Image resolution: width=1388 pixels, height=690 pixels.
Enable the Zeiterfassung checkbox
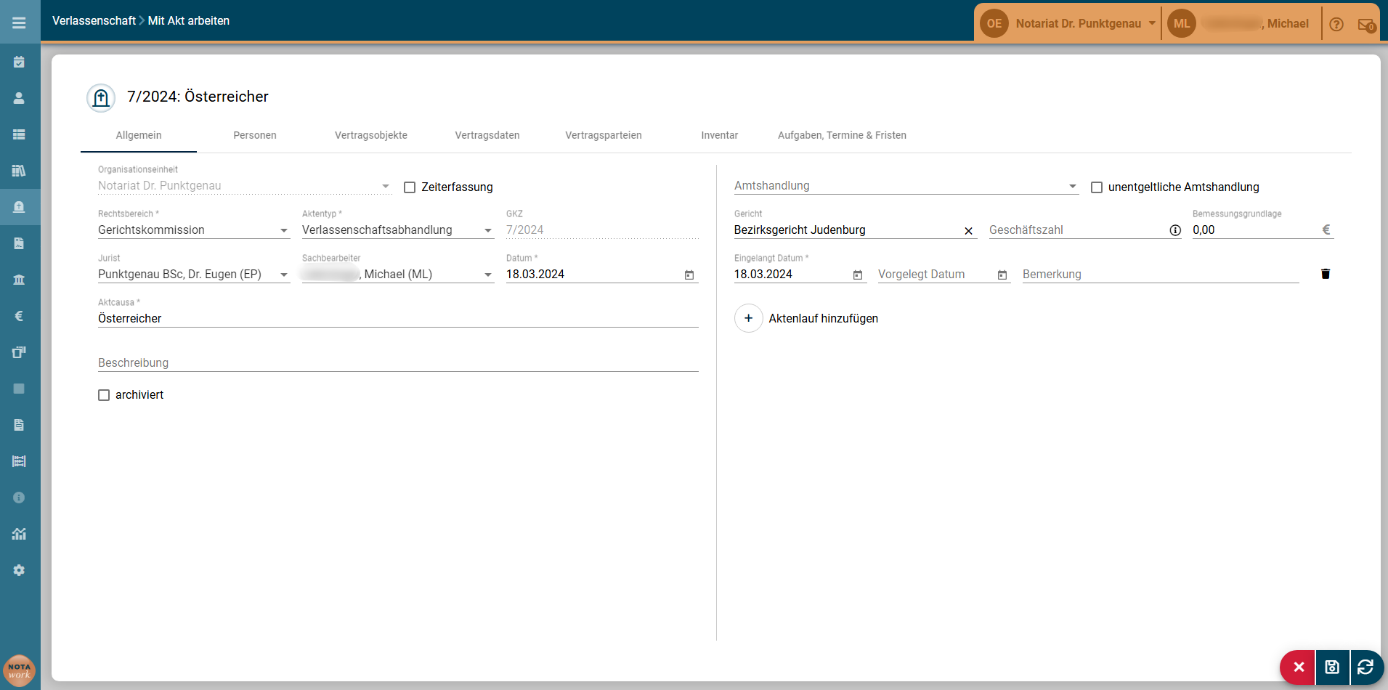click(x=409, y=187)
